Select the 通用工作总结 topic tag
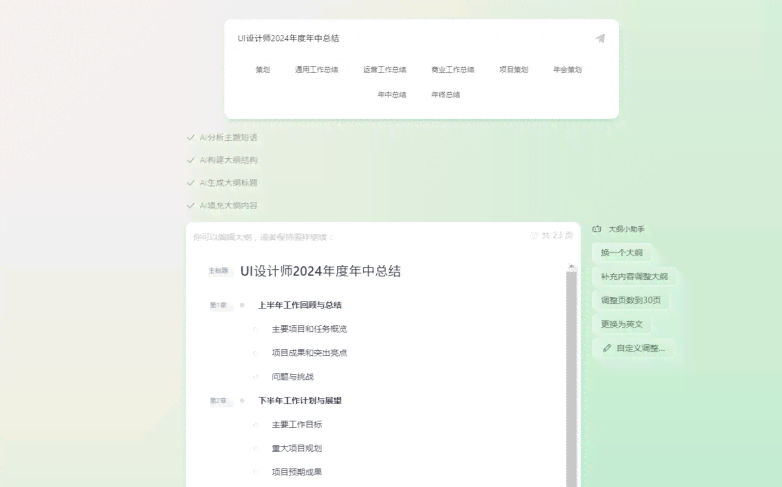Viewport: 782px width, 487px height. 316,69
